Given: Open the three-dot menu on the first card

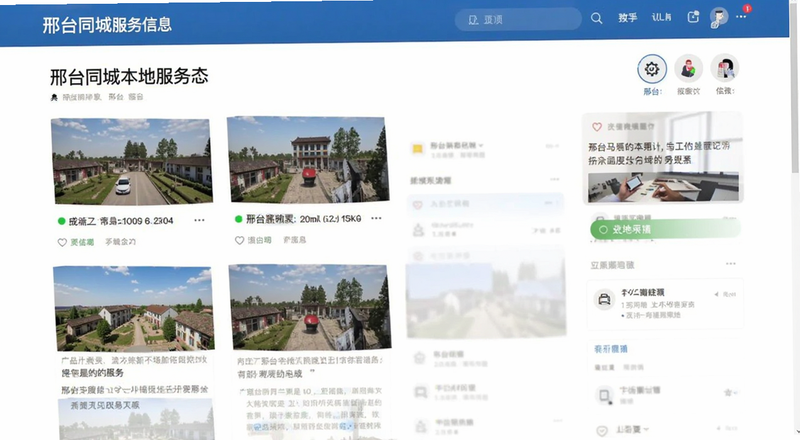Looking at the screenshot, I should pos(199,220).
